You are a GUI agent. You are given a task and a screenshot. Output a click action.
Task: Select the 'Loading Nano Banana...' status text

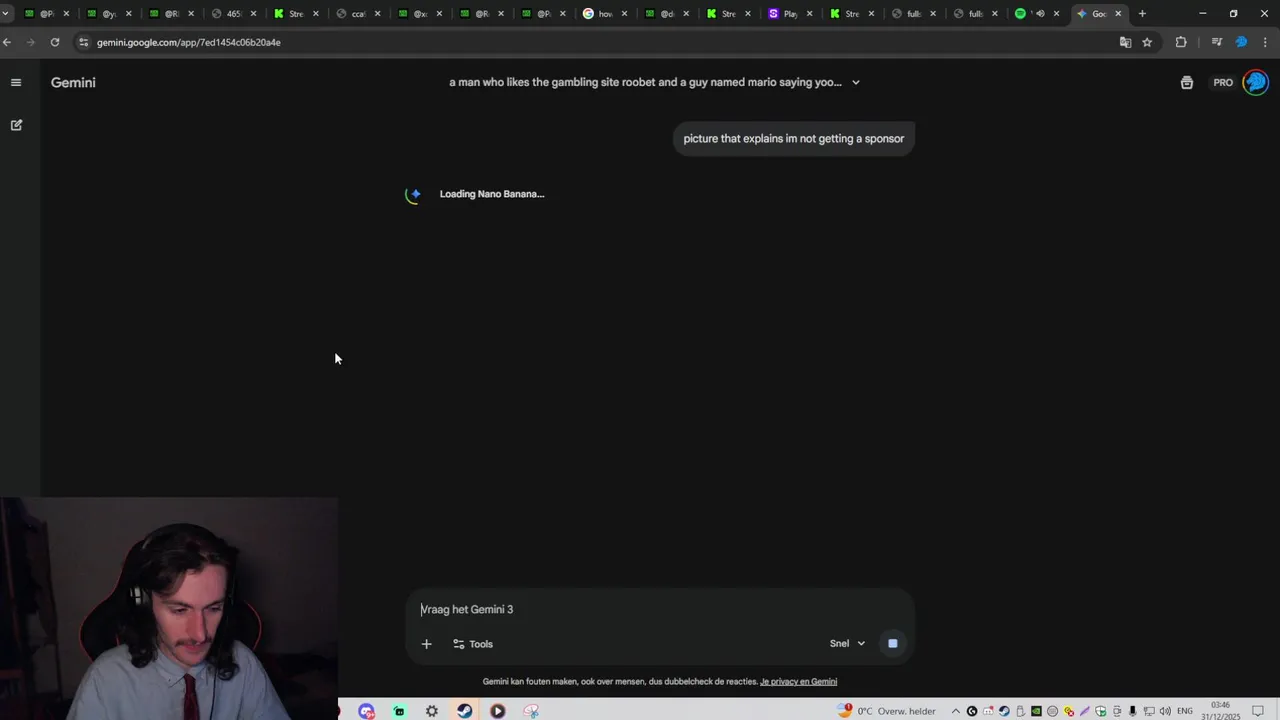[x=492, y=194]
